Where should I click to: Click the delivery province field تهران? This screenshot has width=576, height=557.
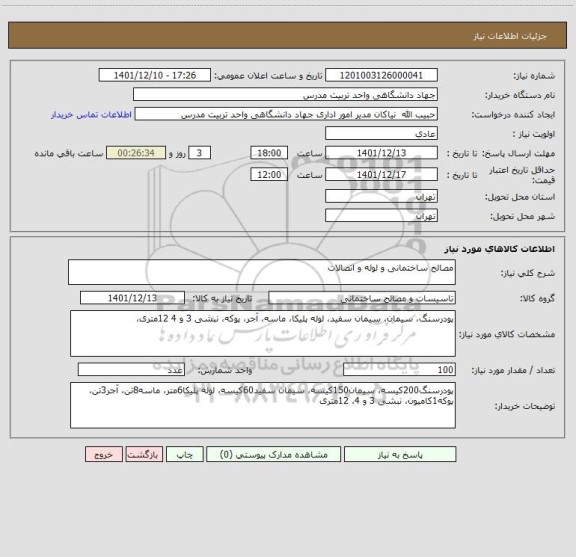[x=381, y=196]
